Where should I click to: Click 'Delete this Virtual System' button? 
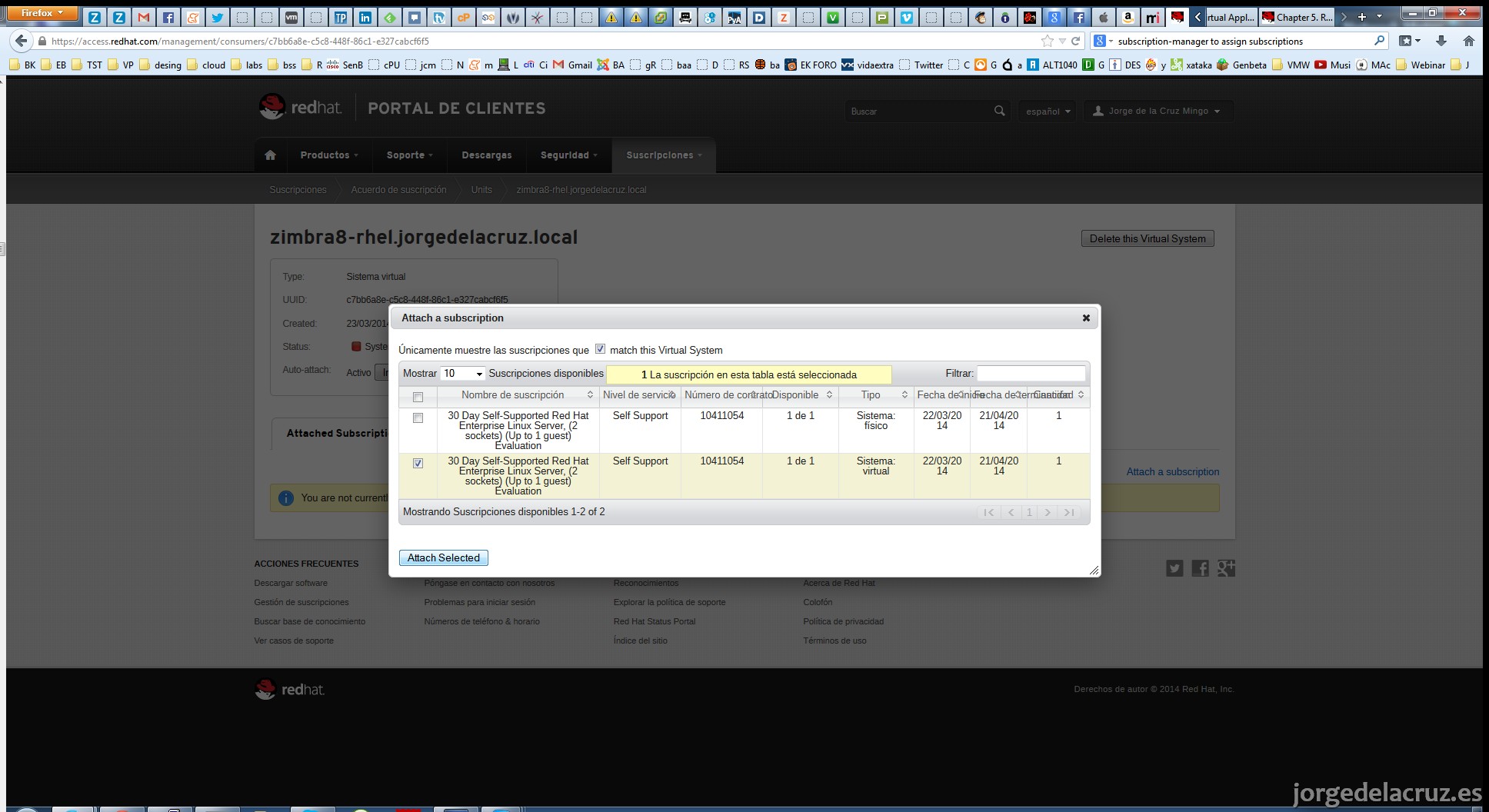coord(1148,238)
